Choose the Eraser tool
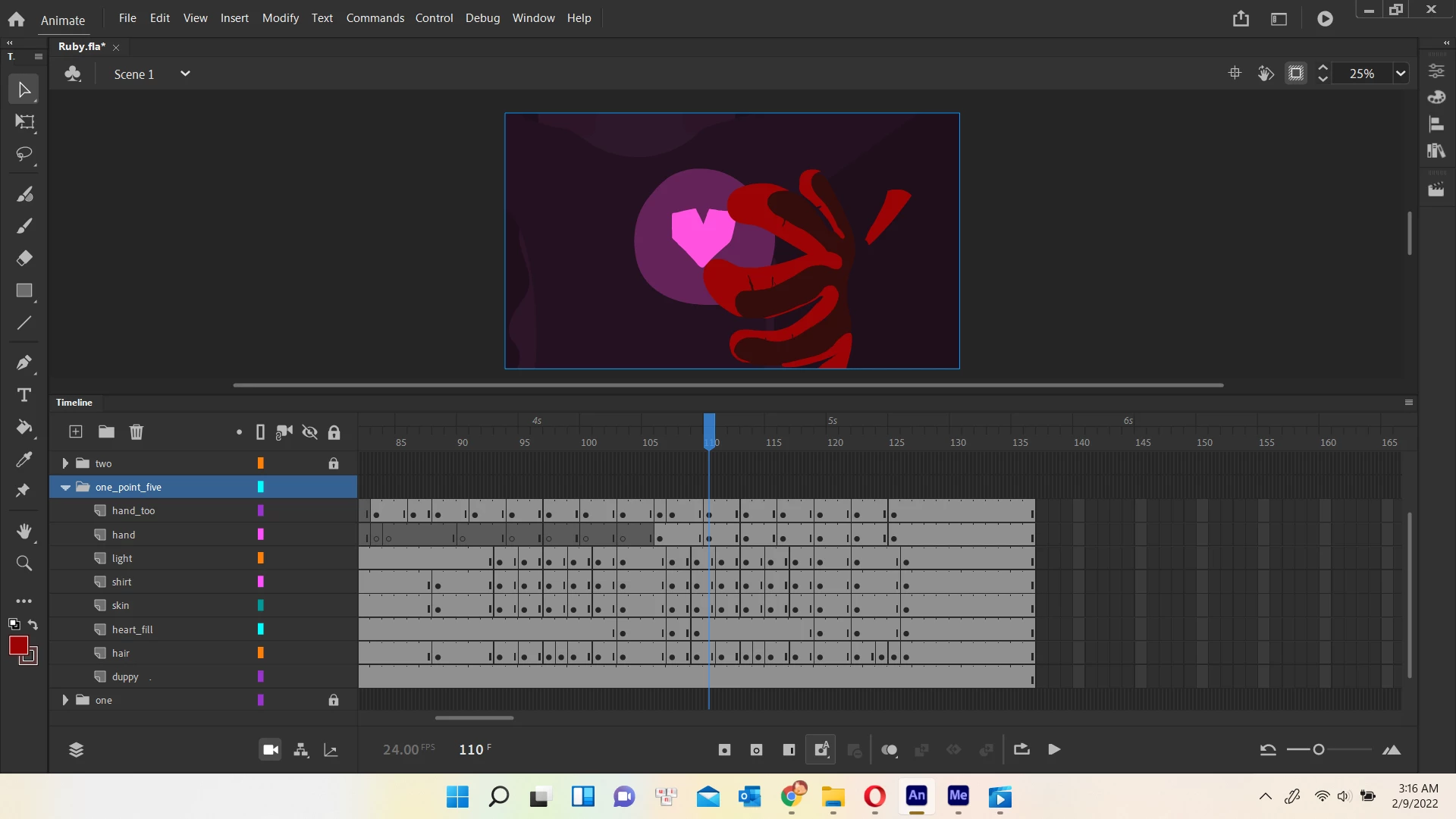This screenshot has width=1456, height=819. (24, 259)
